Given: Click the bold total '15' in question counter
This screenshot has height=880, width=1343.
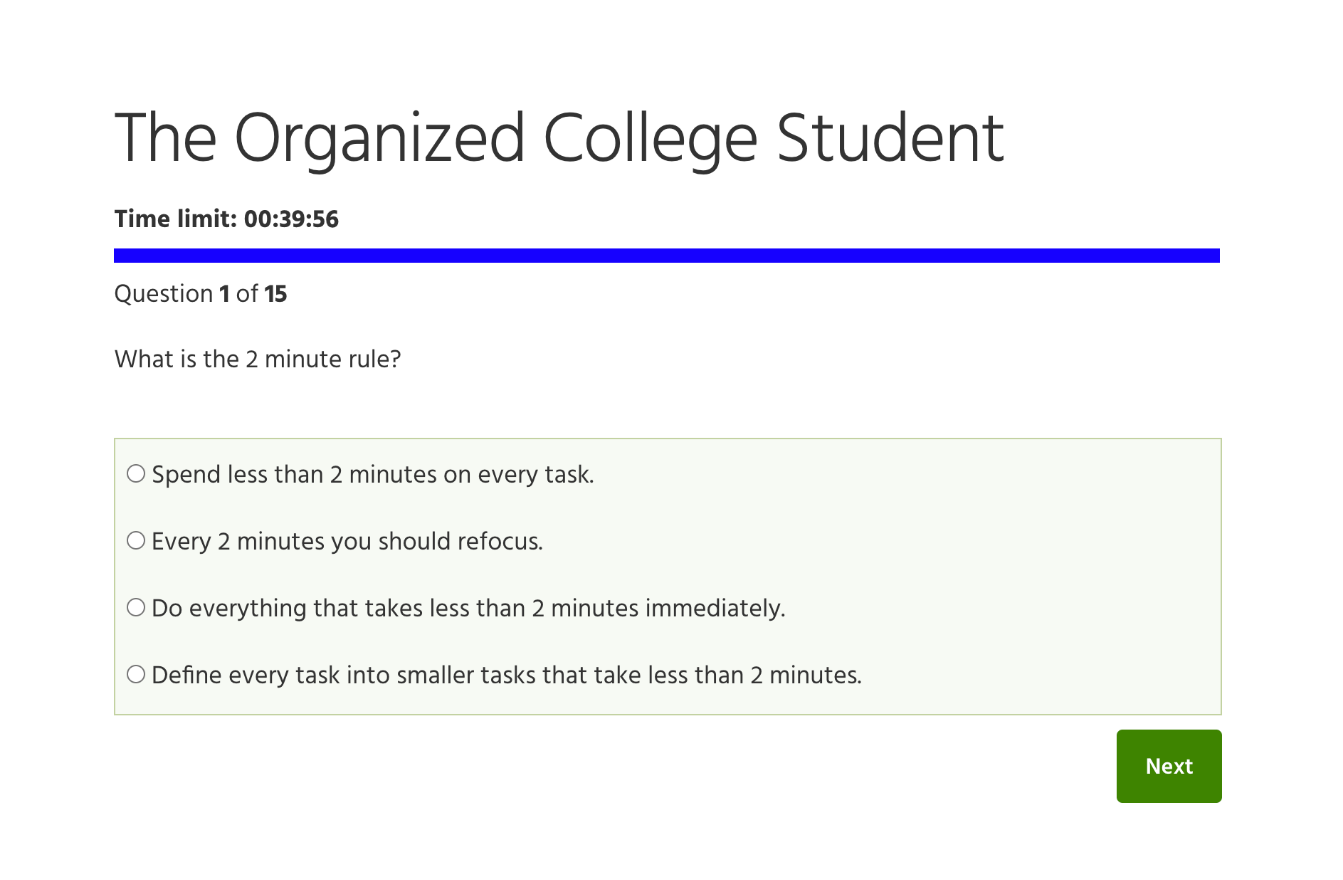Looking at the screenshot, I should [276, 294].
